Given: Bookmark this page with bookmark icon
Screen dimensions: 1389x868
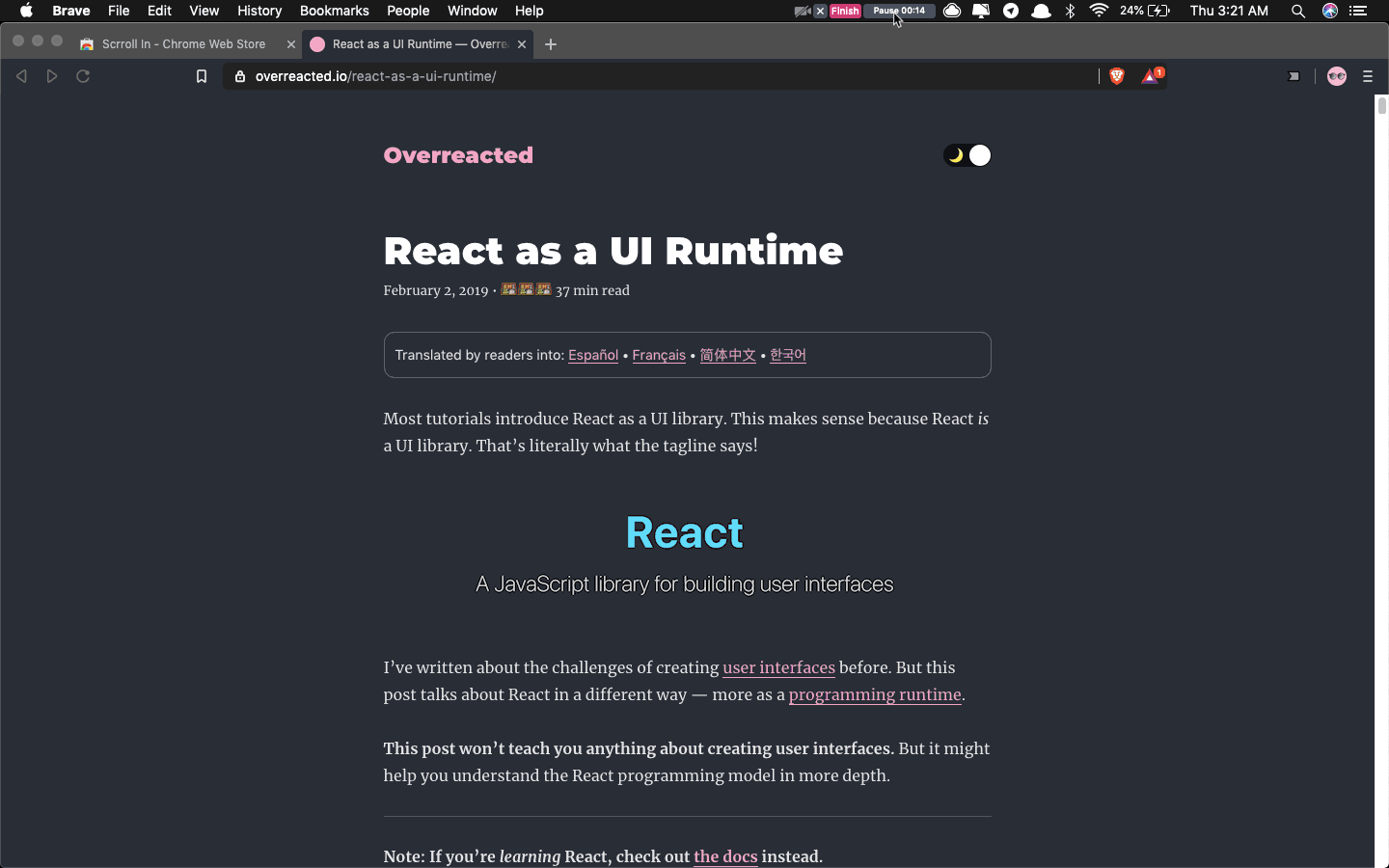Looking at the screenshot, I should pyautogui.click(x=202, y=76).
